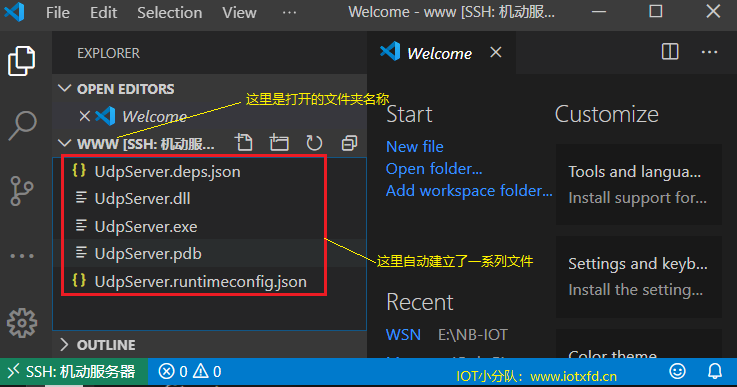Click the errors count in status bar
Image resolution: width=737 pixels, height=387 pixels.
tap(173, 372)
